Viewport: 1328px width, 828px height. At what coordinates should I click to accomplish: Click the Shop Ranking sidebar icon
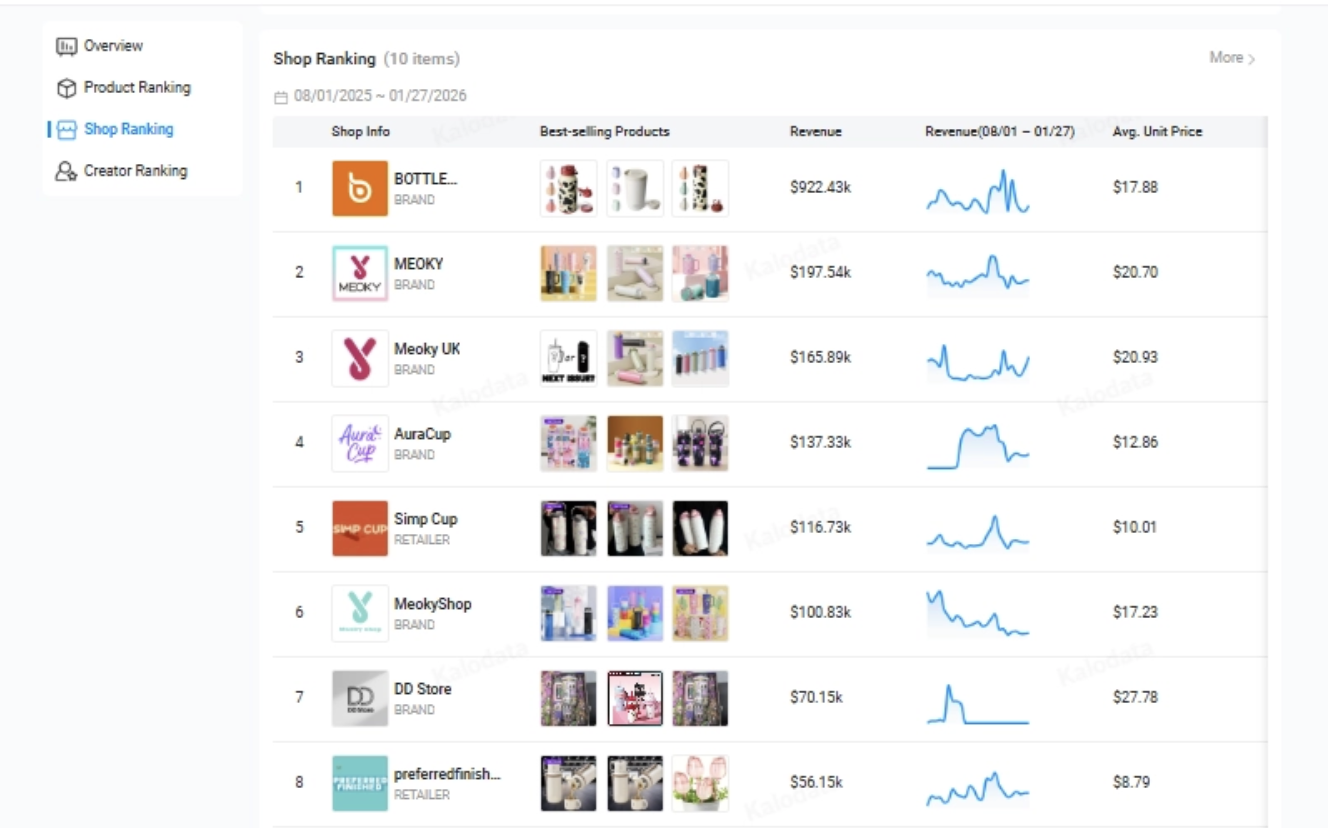tap(67, 130)
